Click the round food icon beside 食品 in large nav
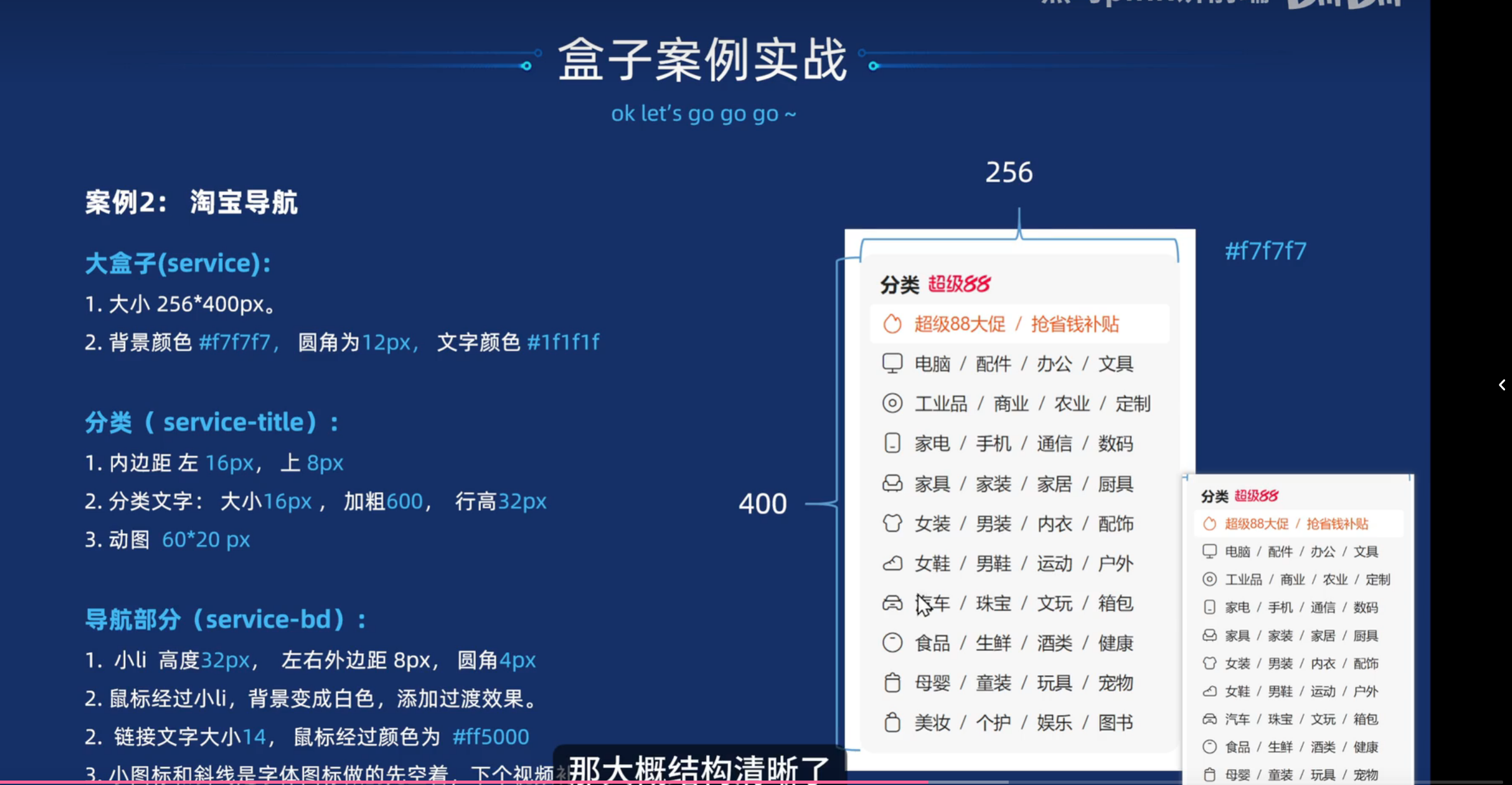Image resolution: width=1512 pixels, height=785 pixels. pos(892,643)
